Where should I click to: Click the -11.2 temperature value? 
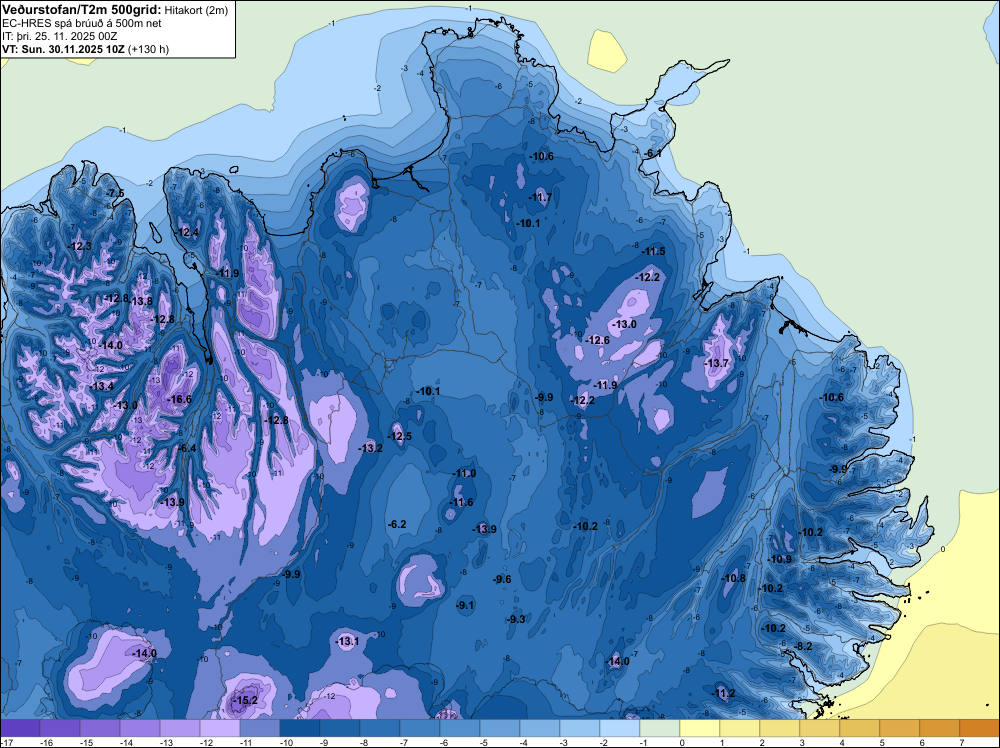[723, 693]
